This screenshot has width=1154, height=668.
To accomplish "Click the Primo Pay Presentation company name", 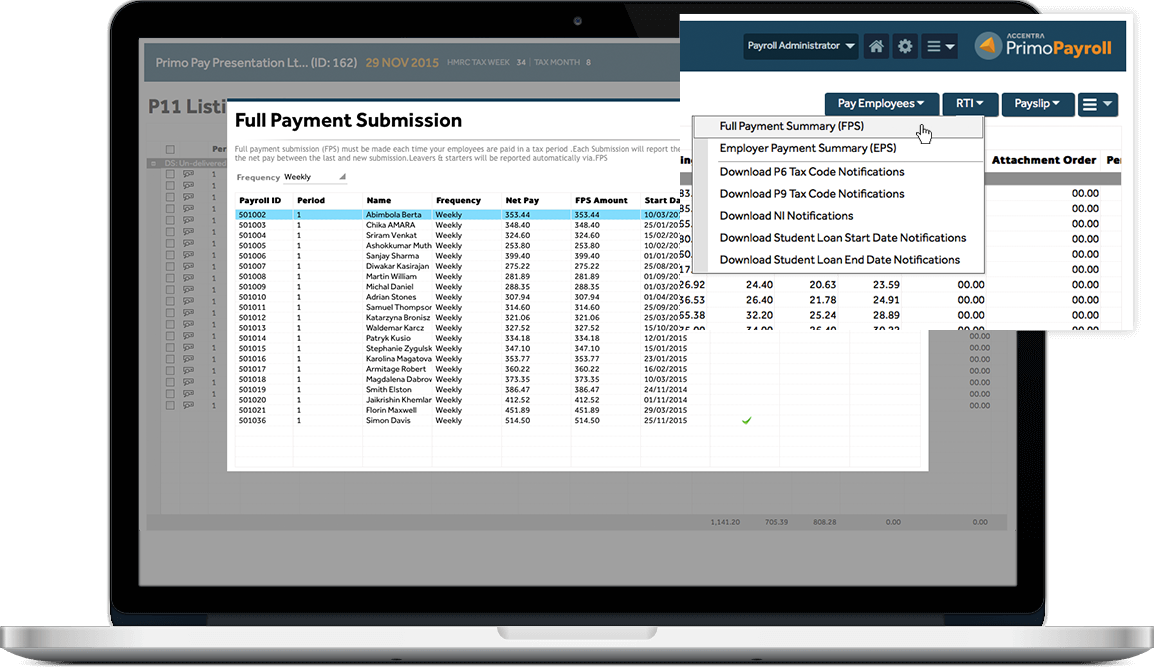I will [255, 63].
